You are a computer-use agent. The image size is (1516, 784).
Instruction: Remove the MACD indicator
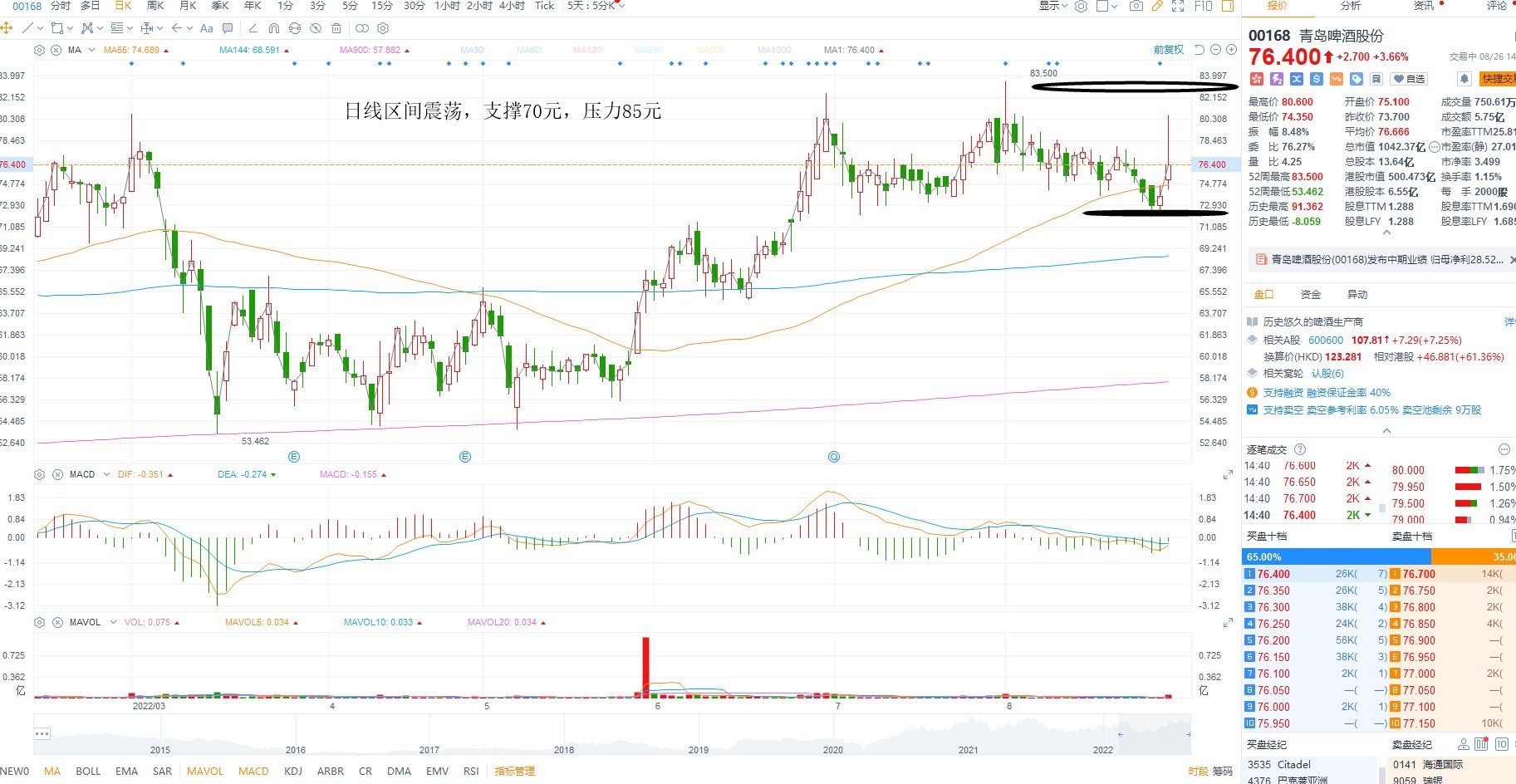pyautogui.click(x=57, y=474)
